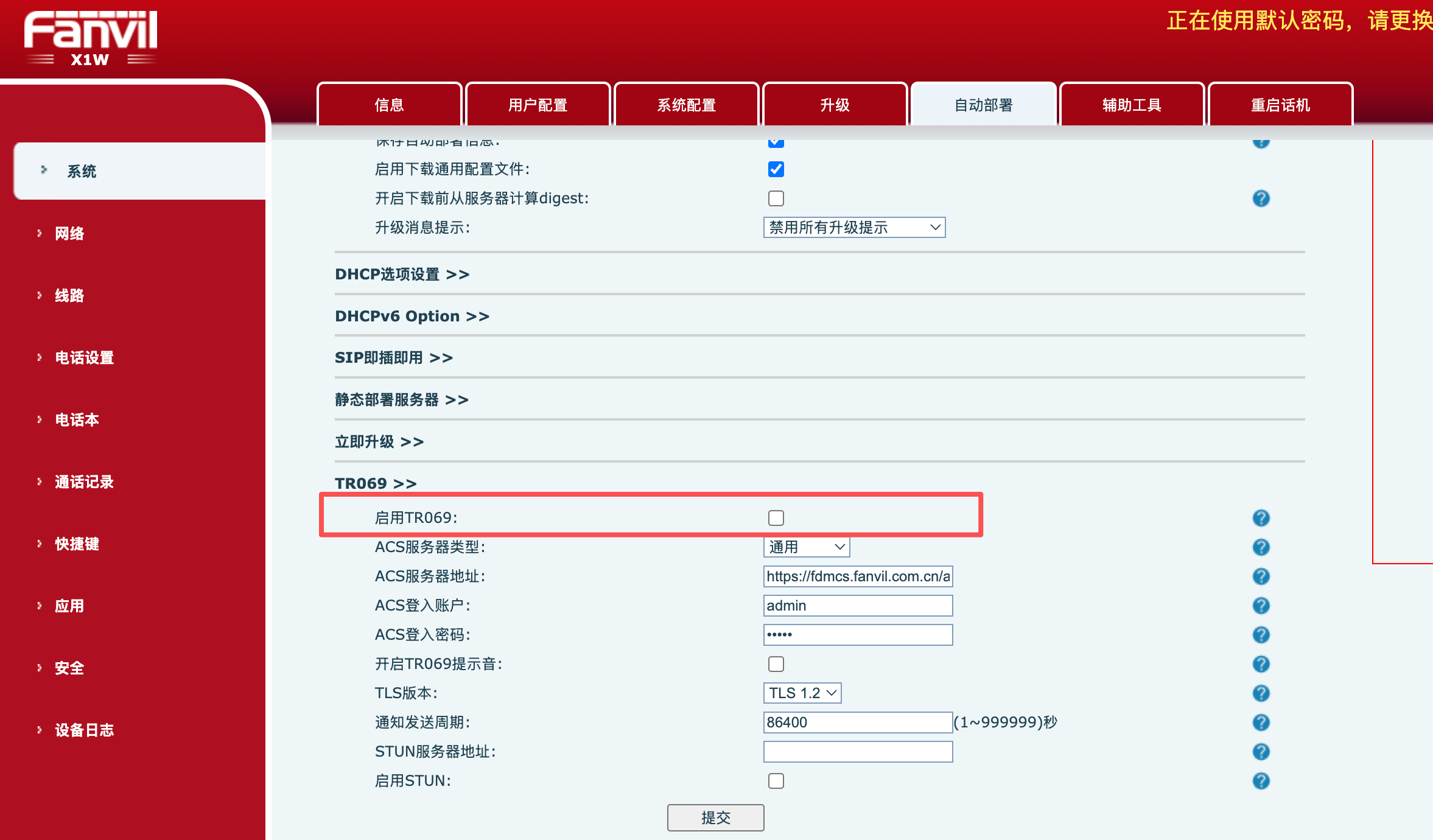
Task: Open help icon for ACS服务器地址
Action: click(x=1261, y=576)
